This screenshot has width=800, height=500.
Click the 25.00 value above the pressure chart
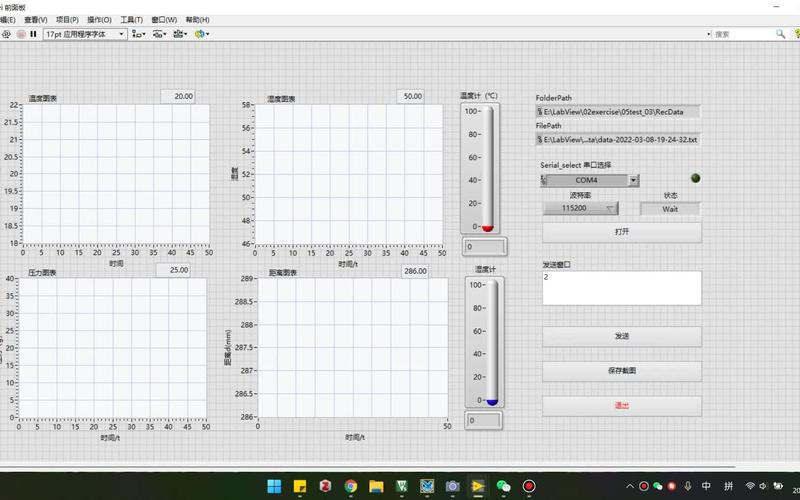point(173,270)
